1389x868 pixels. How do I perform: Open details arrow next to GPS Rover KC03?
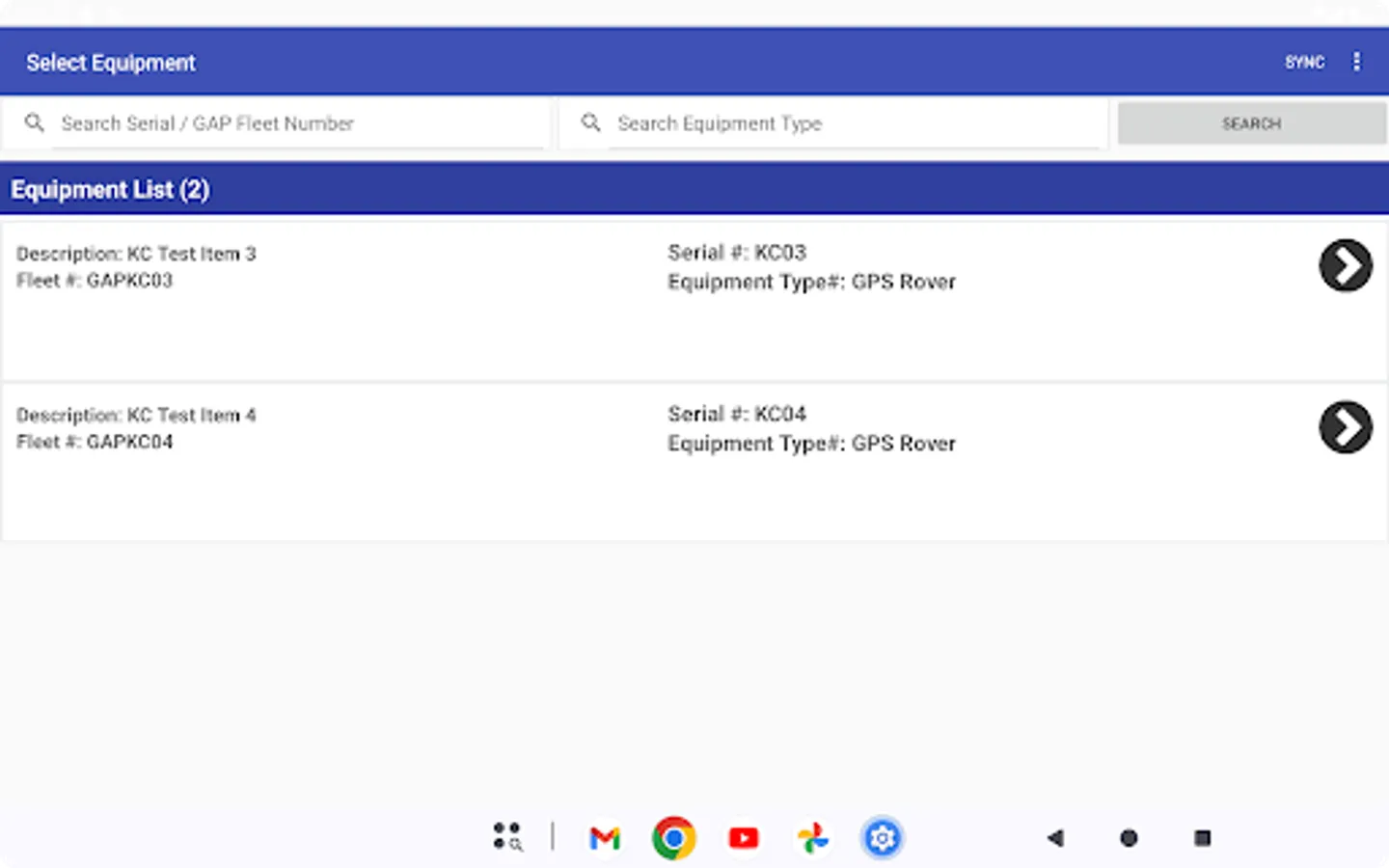pyautogui.click(x=1346, y=266)
